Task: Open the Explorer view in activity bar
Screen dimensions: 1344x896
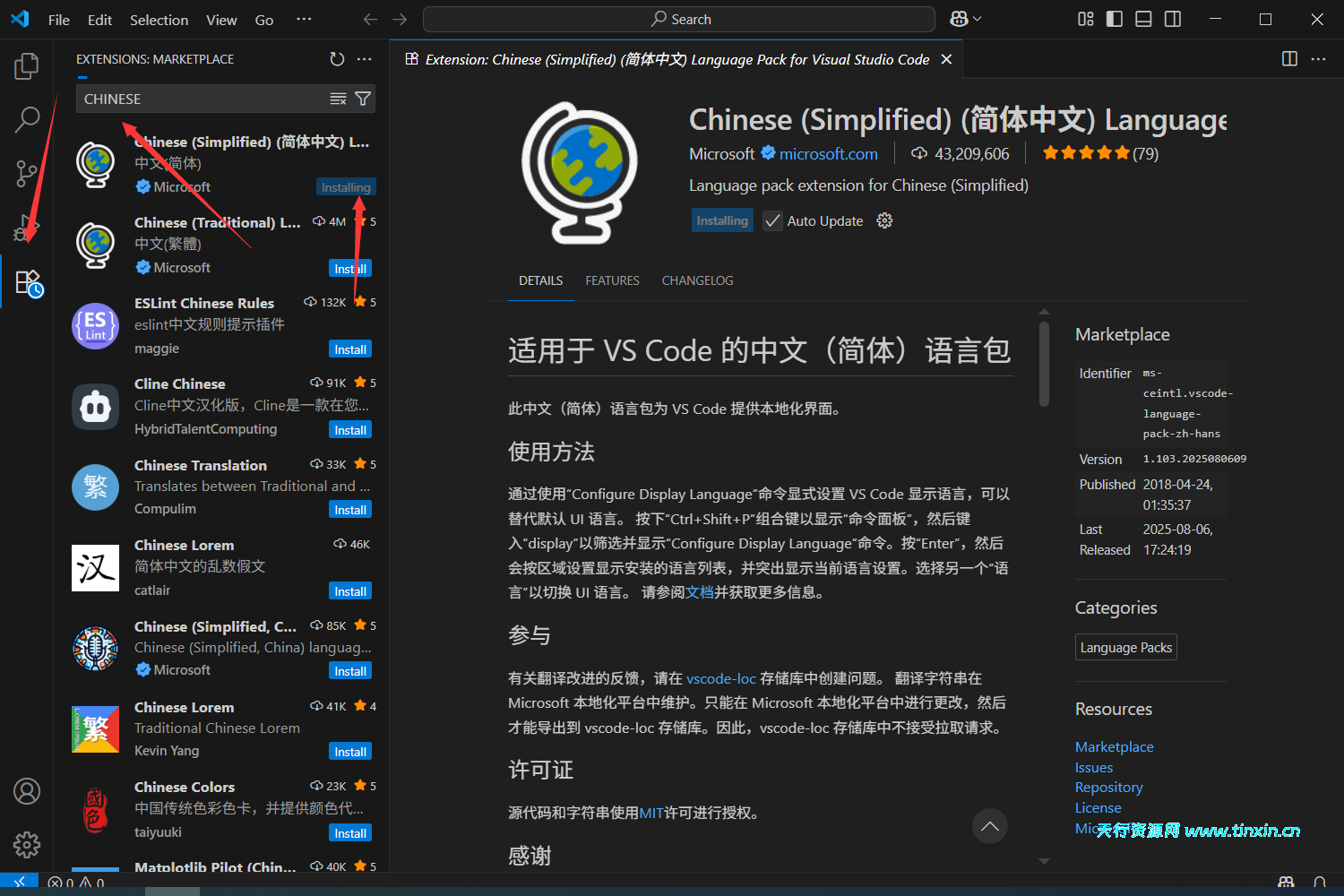Action: click(27, 66)
